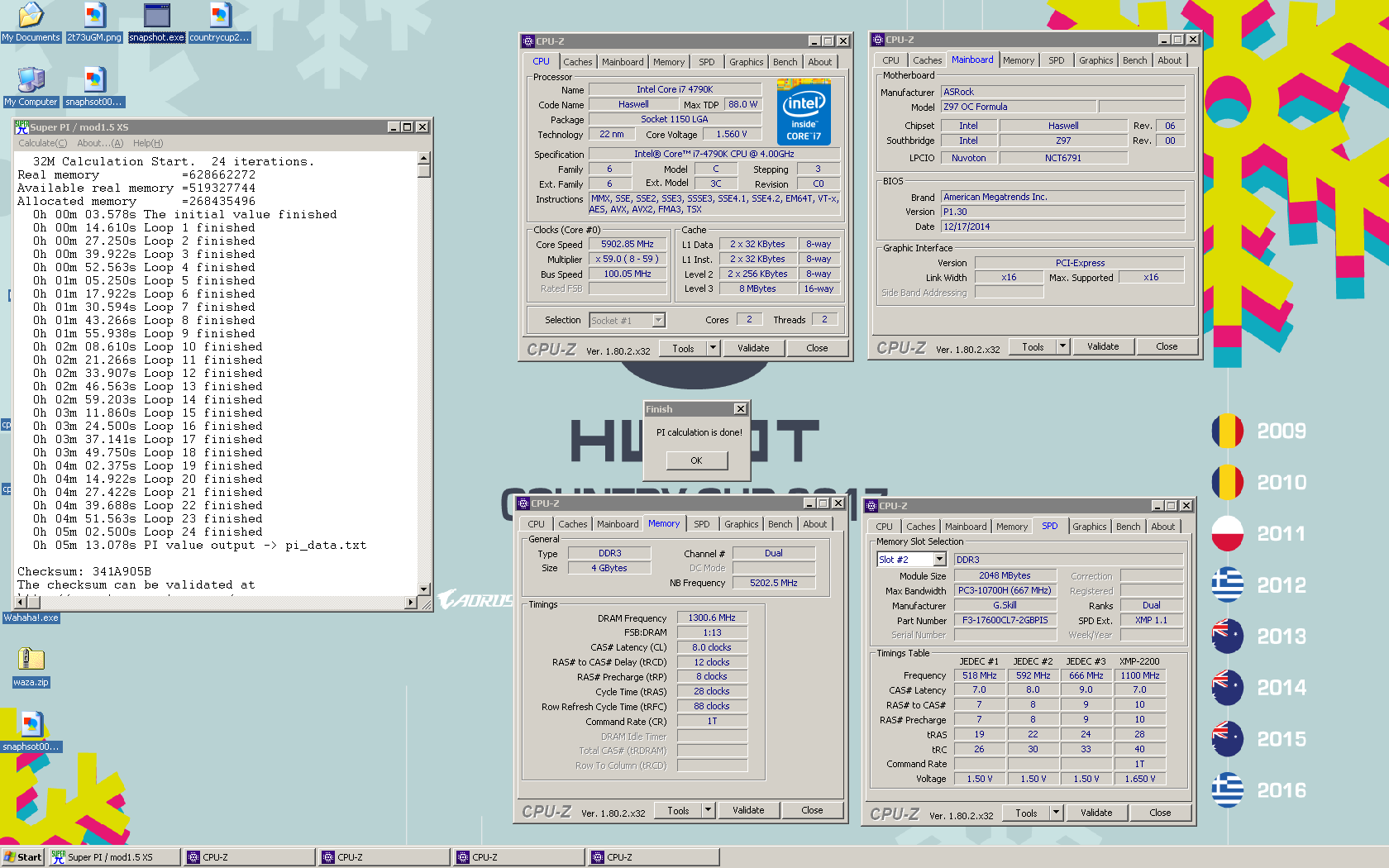Open the last CPU-Z taskbar item
Screen dimensions: 1389x868
(x=653, y=857)
